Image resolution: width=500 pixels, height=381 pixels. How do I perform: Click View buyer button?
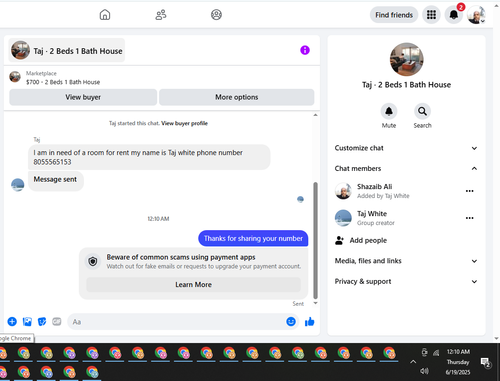tap(83, 97)
